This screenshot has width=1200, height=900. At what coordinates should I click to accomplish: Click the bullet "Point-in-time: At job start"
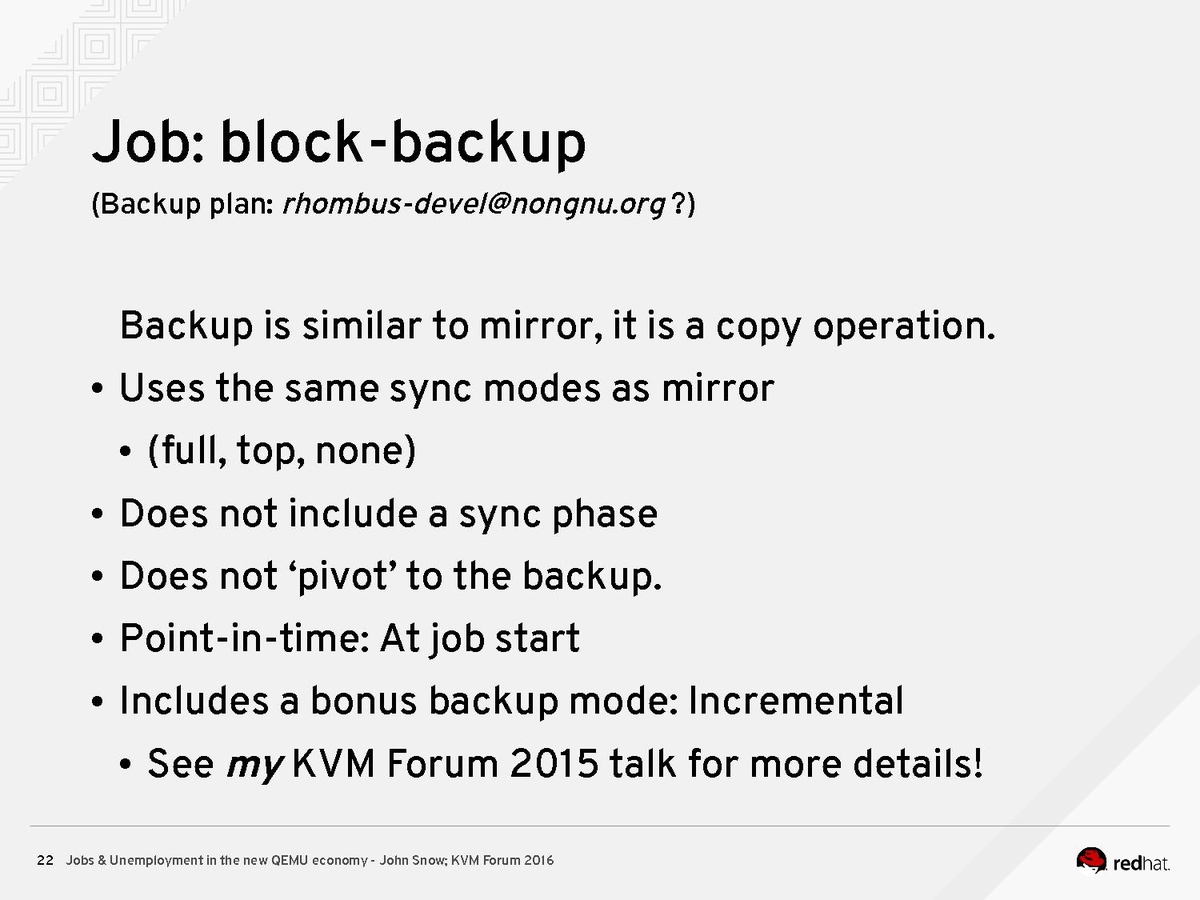click(349, 639)
